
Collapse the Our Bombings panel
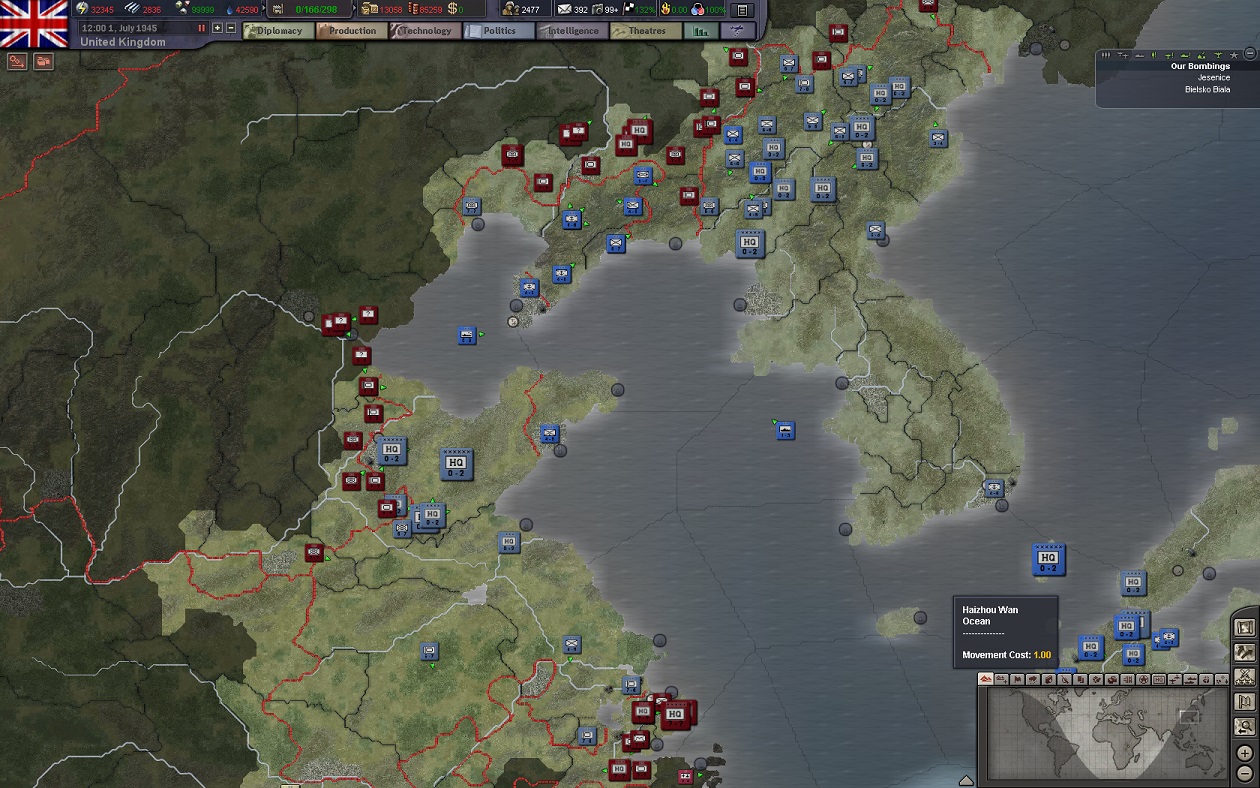pos(1250,56)
